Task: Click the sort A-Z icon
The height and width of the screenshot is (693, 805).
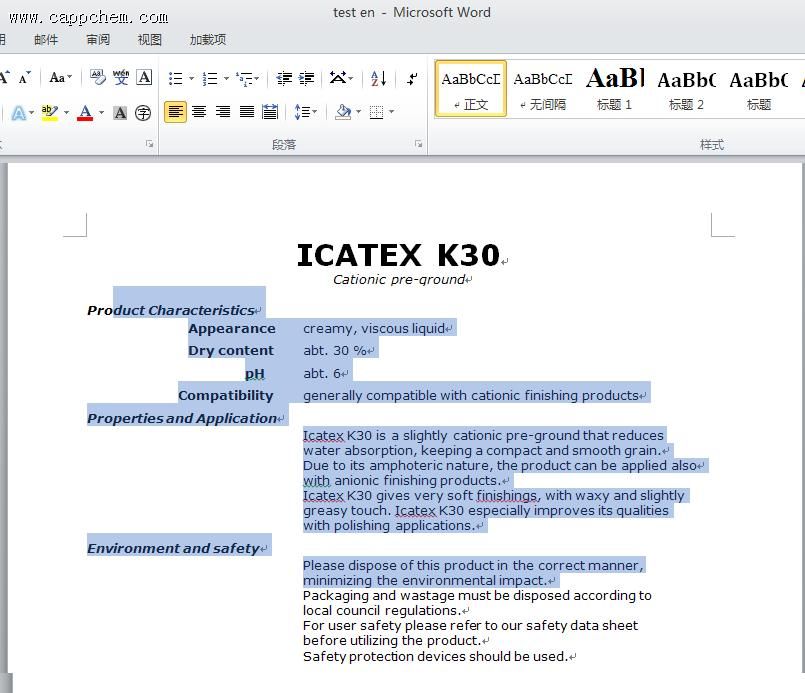Action: click(x=378, y=78)
